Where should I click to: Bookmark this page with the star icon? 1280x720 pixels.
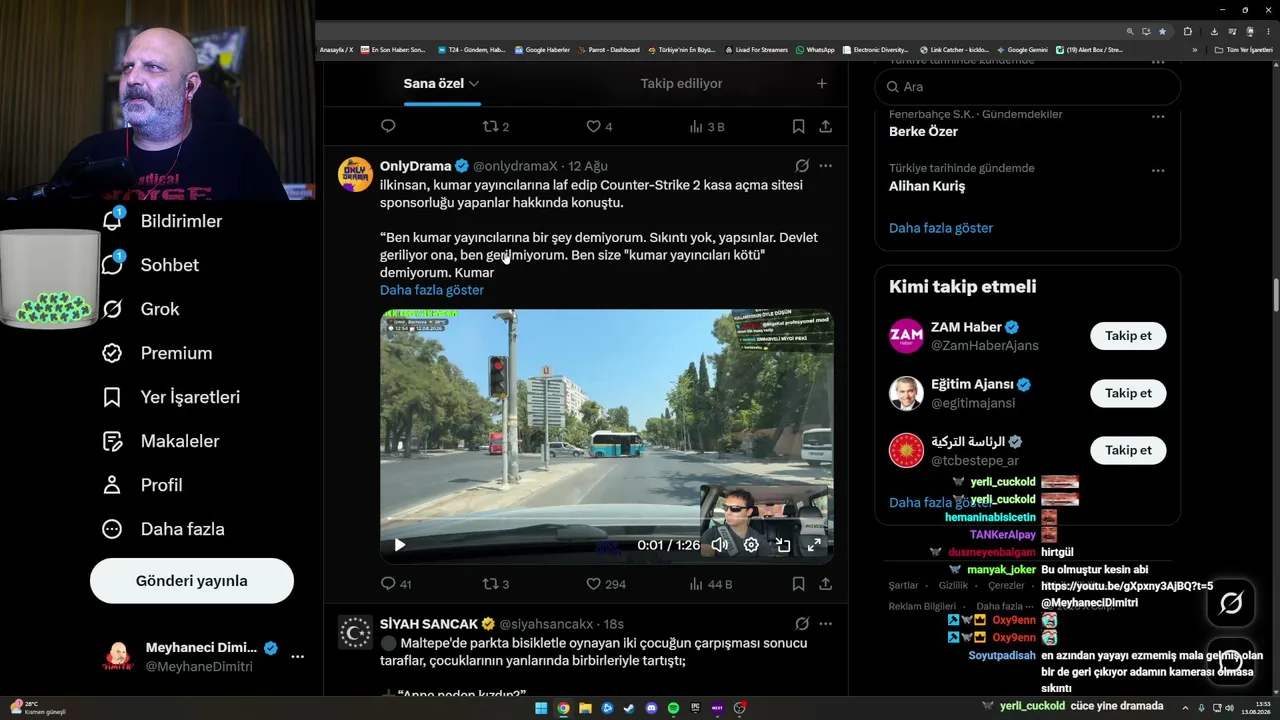pyautogui.click(x=1162, y=31)
